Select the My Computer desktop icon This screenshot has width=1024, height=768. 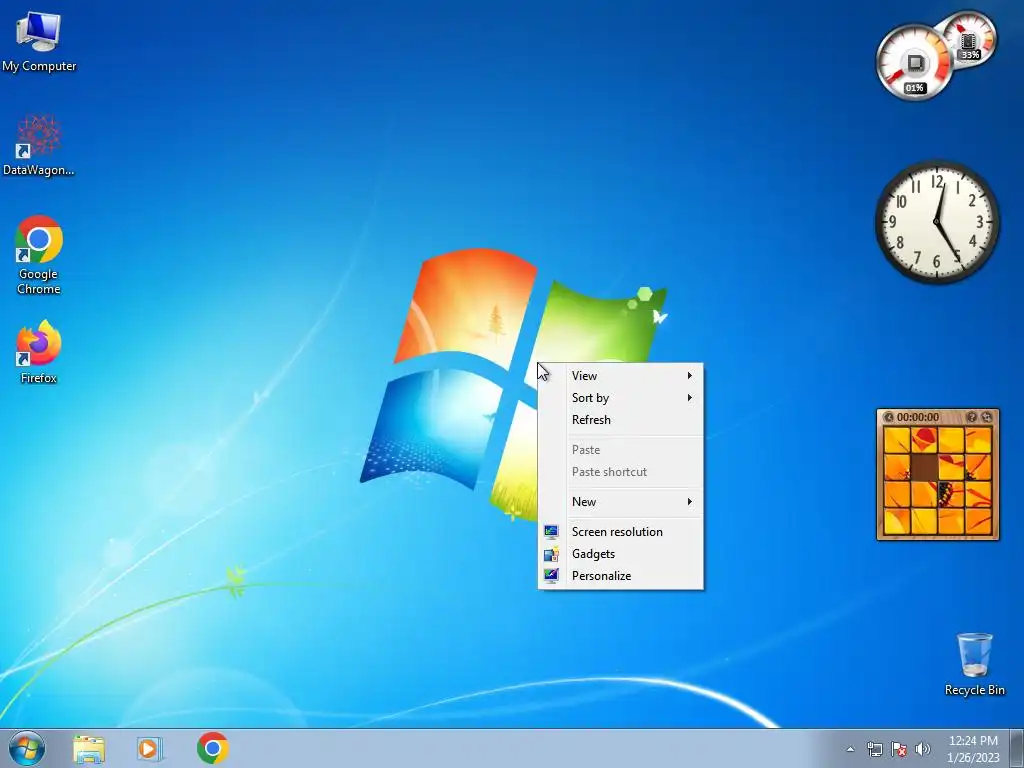point(39,41)
